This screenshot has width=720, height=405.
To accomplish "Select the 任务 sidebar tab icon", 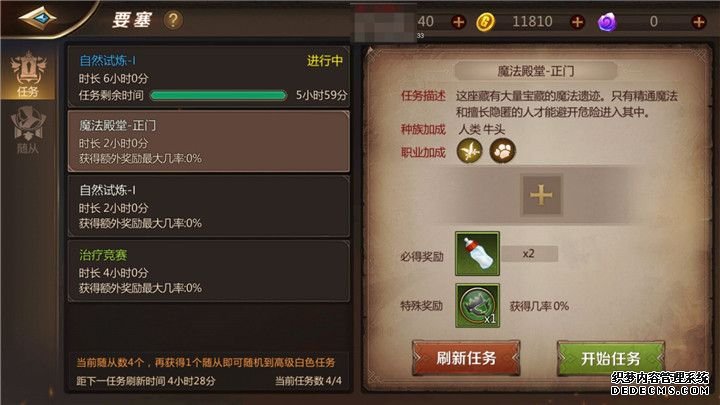I will tap(28, 75).
